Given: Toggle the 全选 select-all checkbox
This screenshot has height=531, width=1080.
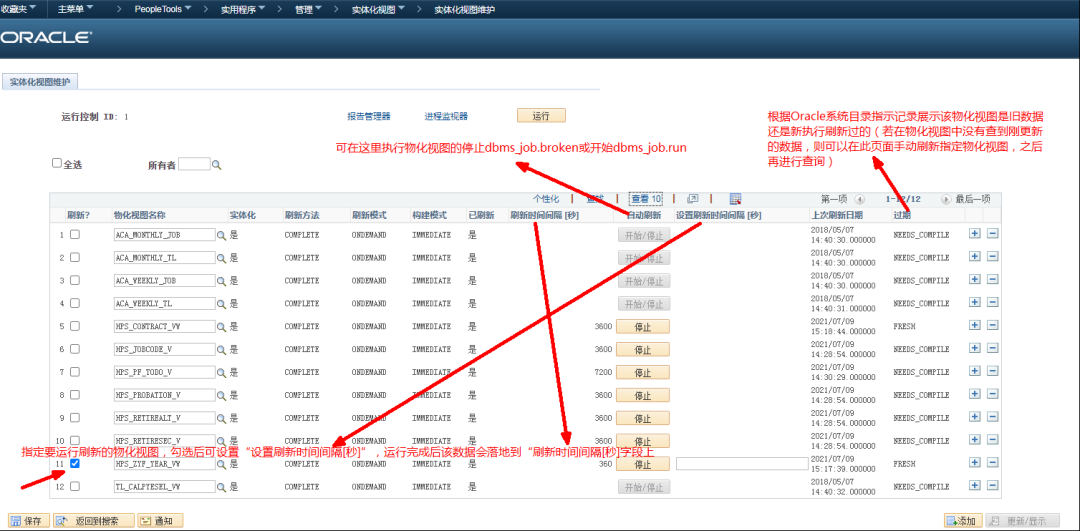Looking at the screenshot, I should pos(57,164).
